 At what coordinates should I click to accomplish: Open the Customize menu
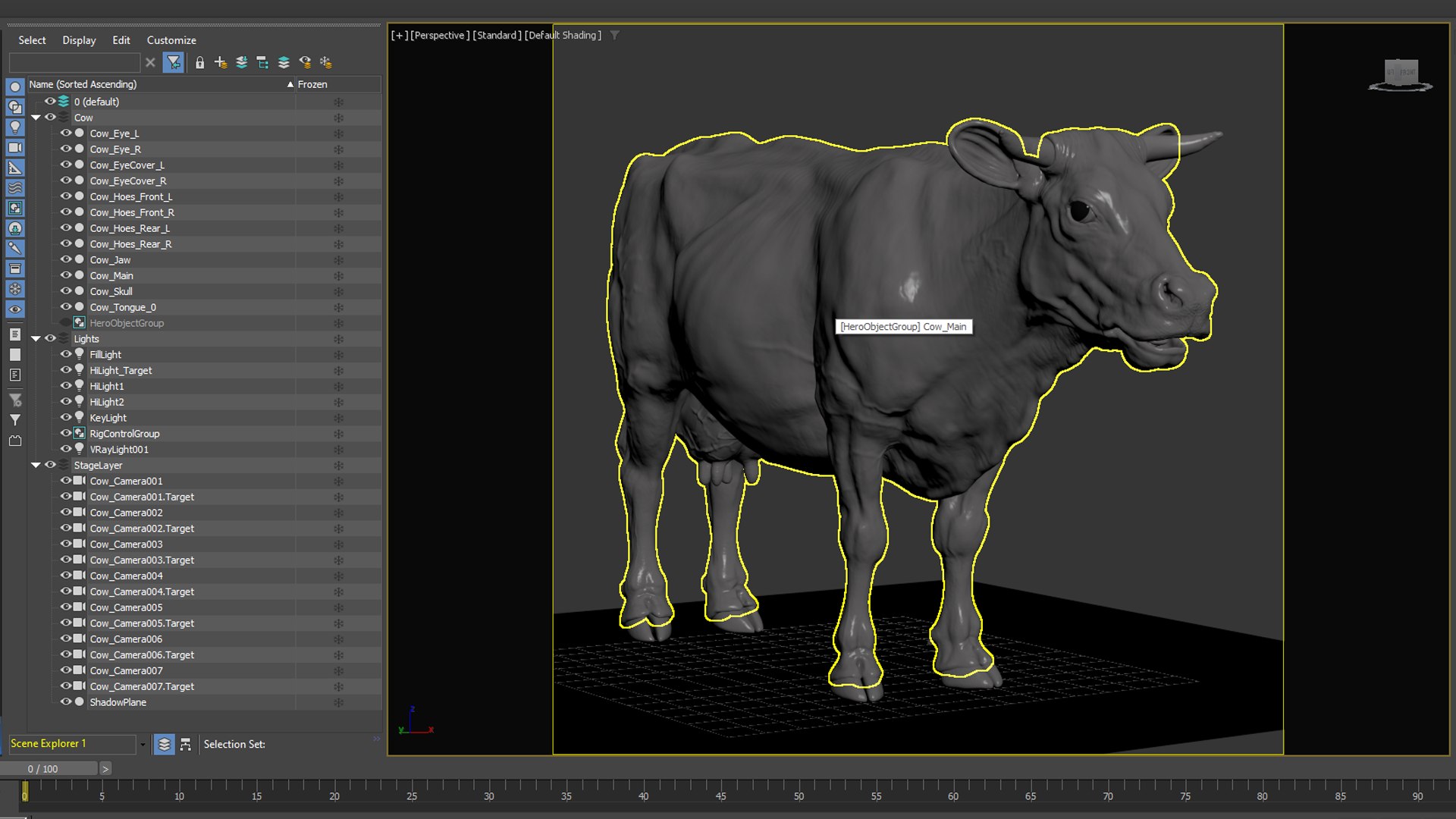pyautogui.click(x=171, y=40)
